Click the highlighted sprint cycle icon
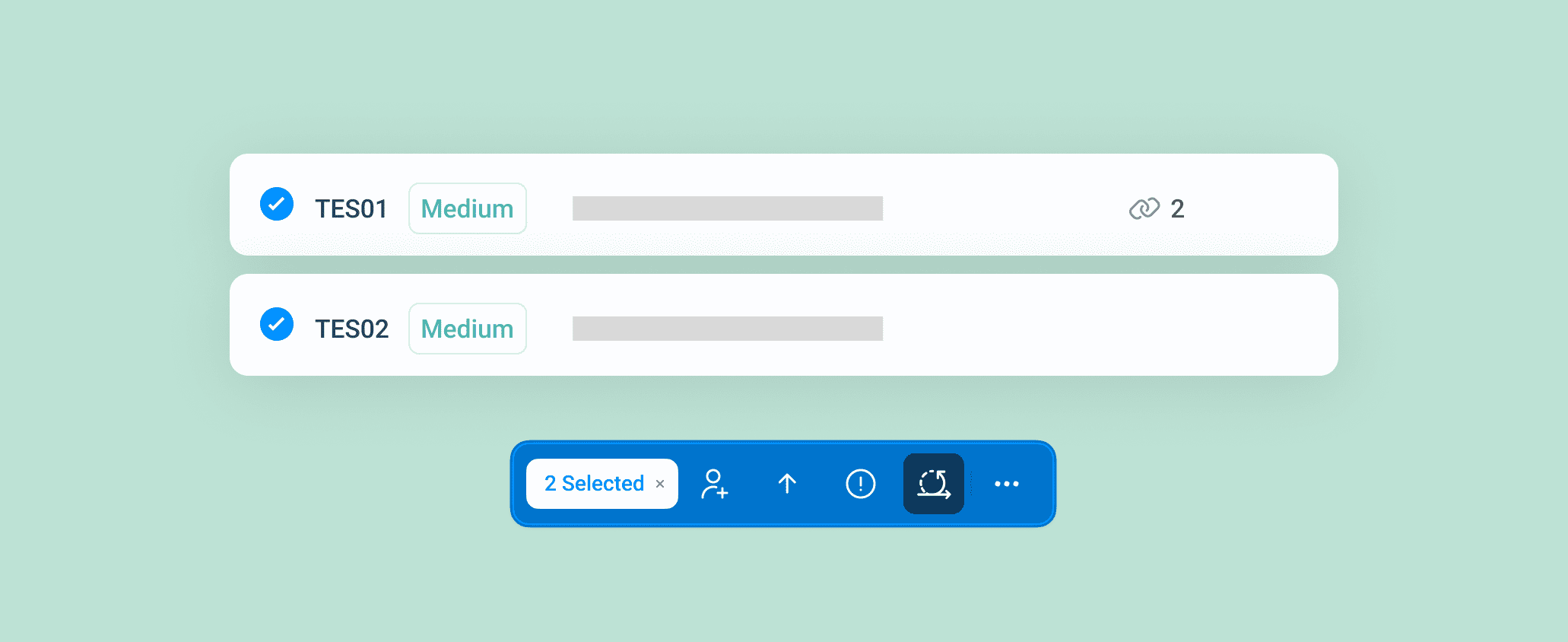 pos(933,484)
